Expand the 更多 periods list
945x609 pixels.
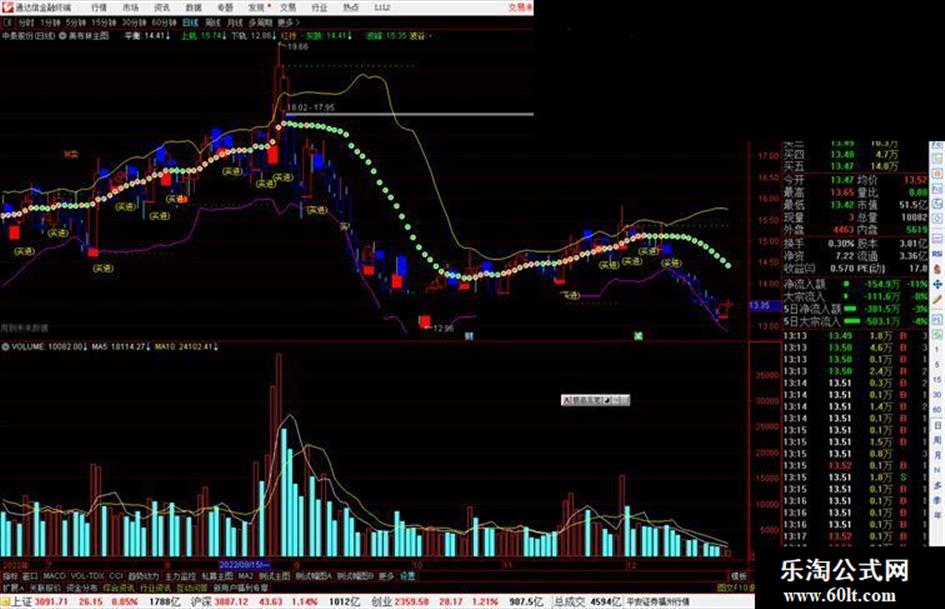tap(288, 22)
